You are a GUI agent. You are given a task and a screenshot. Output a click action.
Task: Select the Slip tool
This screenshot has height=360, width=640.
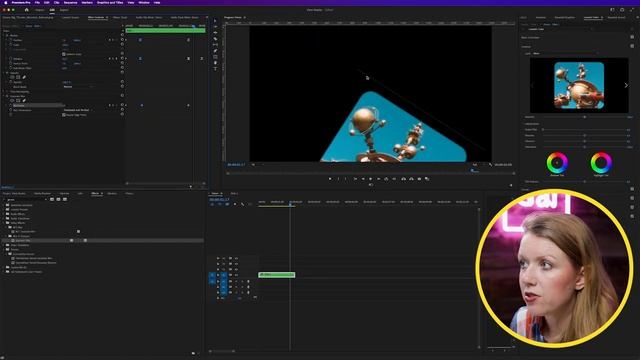pos(216,45)
